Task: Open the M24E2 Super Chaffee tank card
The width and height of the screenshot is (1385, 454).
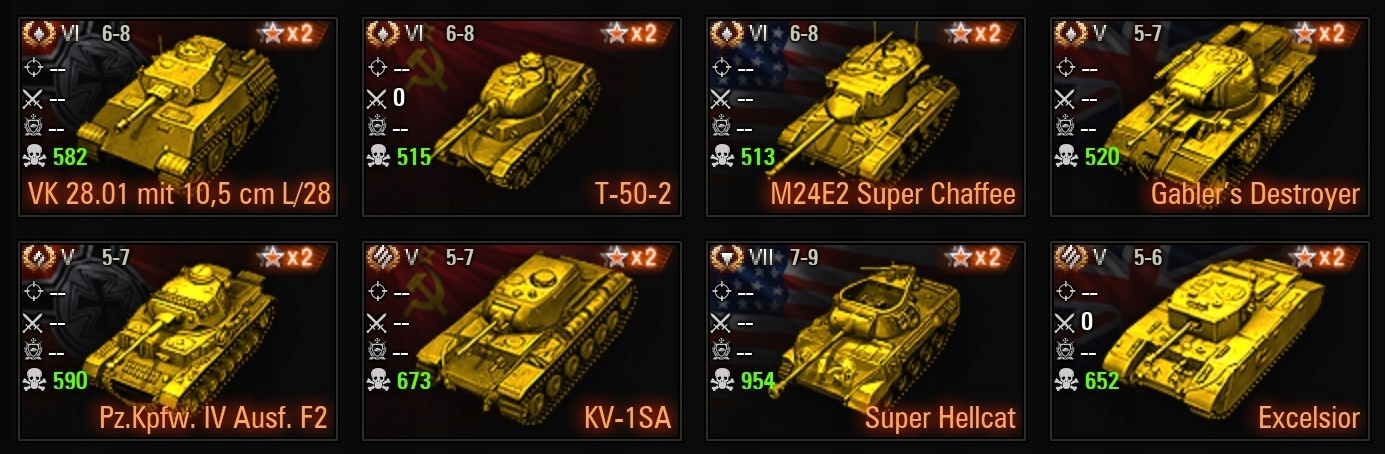Action: click(x=865, y=117)
